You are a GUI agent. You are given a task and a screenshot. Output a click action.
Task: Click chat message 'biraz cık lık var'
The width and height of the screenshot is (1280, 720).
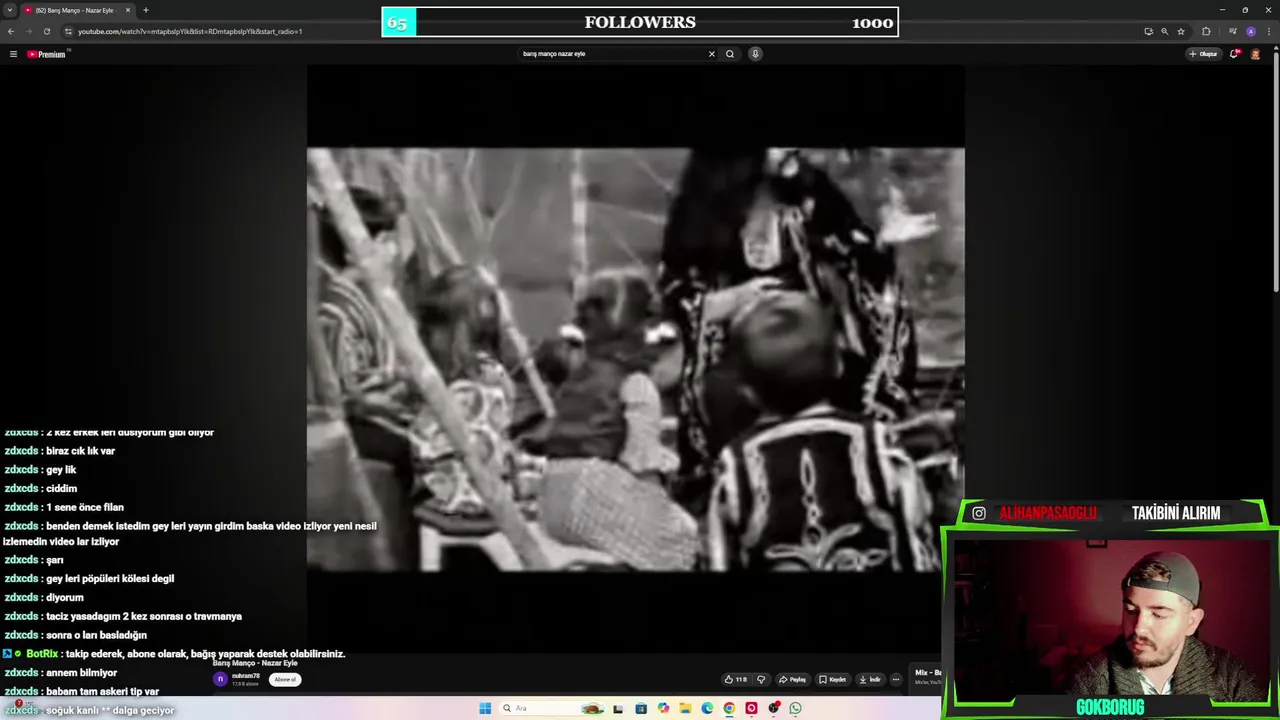(60, 451)
